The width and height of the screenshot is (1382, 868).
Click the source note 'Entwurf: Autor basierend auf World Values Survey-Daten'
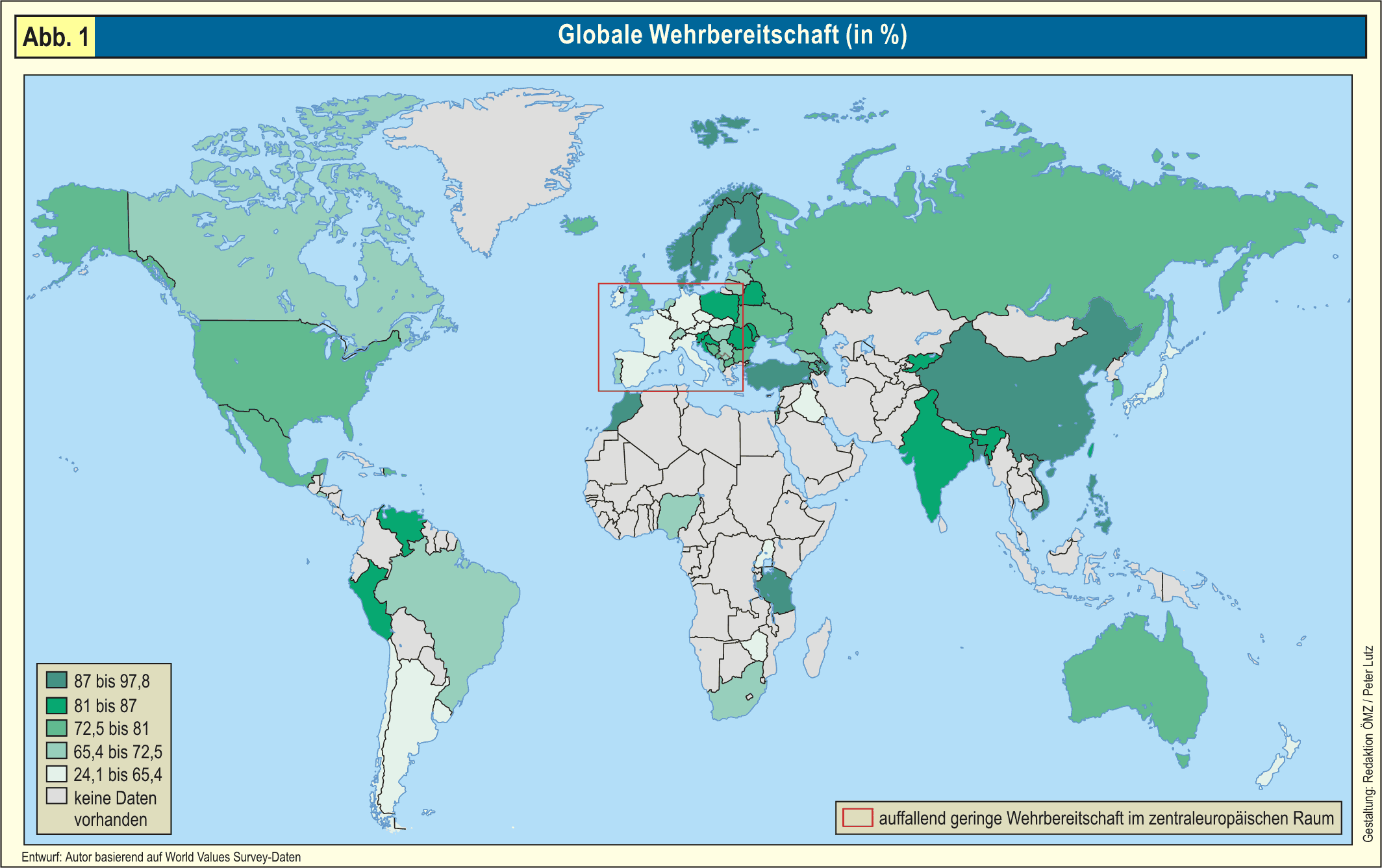point(161,857)
